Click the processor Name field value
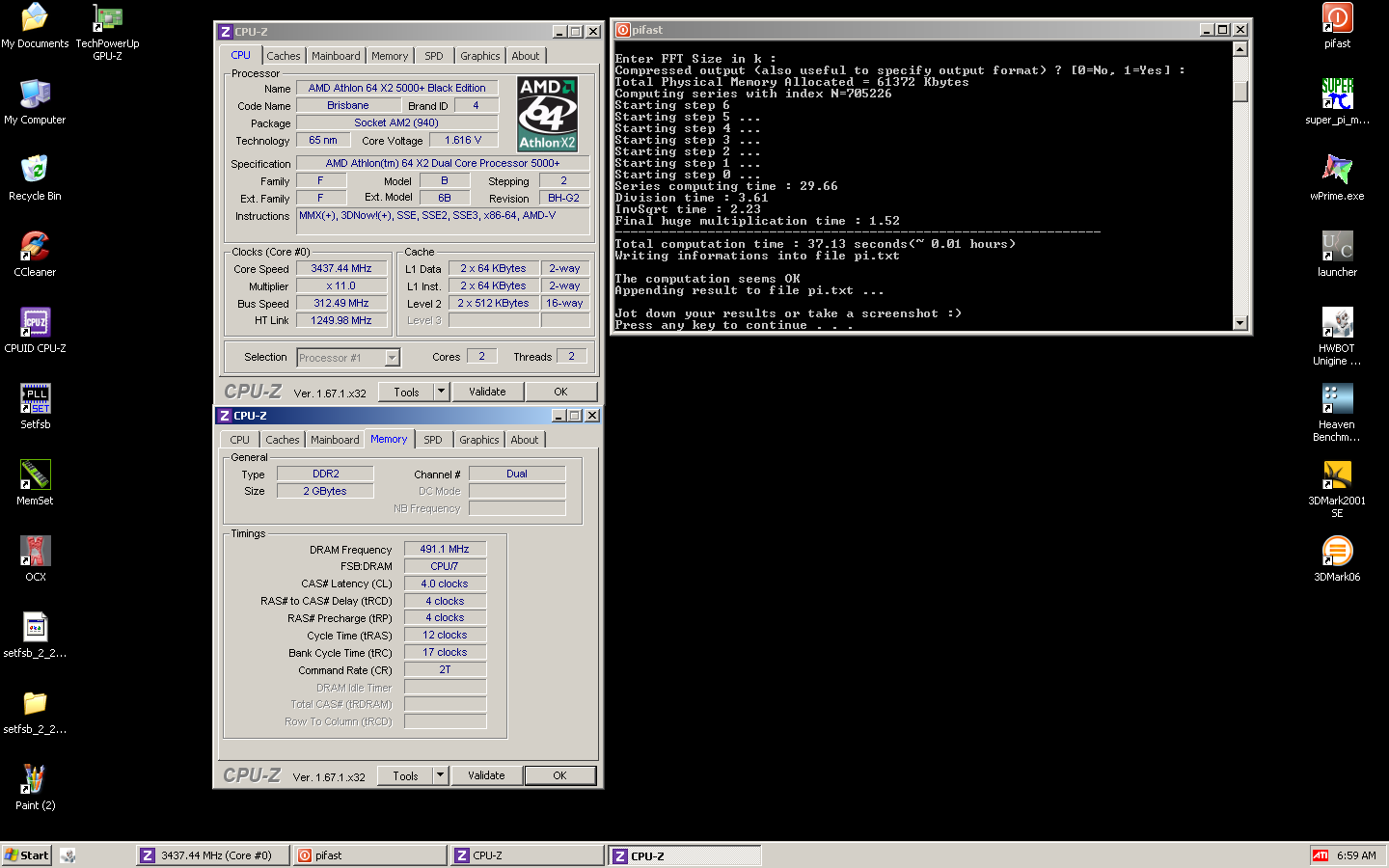Image resolution: width=1389 pixels, height=868 pixels. 397,88
